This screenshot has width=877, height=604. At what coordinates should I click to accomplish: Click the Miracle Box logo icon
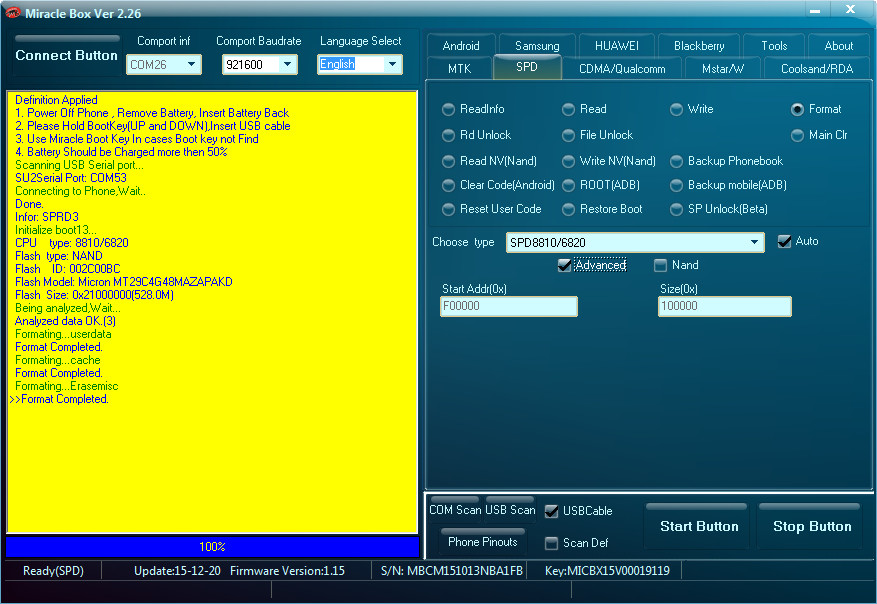(13, 12)
